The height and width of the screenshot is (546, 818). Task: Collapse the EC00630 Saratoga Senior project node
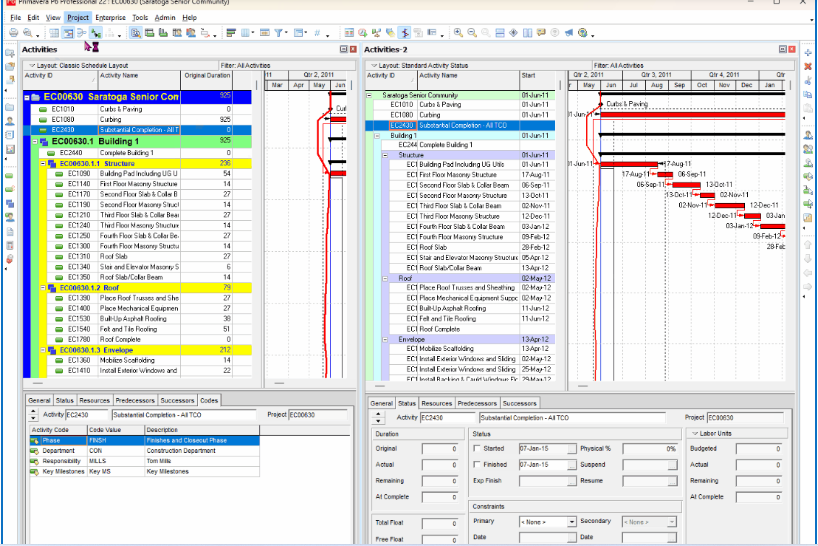tap(27, 98)
